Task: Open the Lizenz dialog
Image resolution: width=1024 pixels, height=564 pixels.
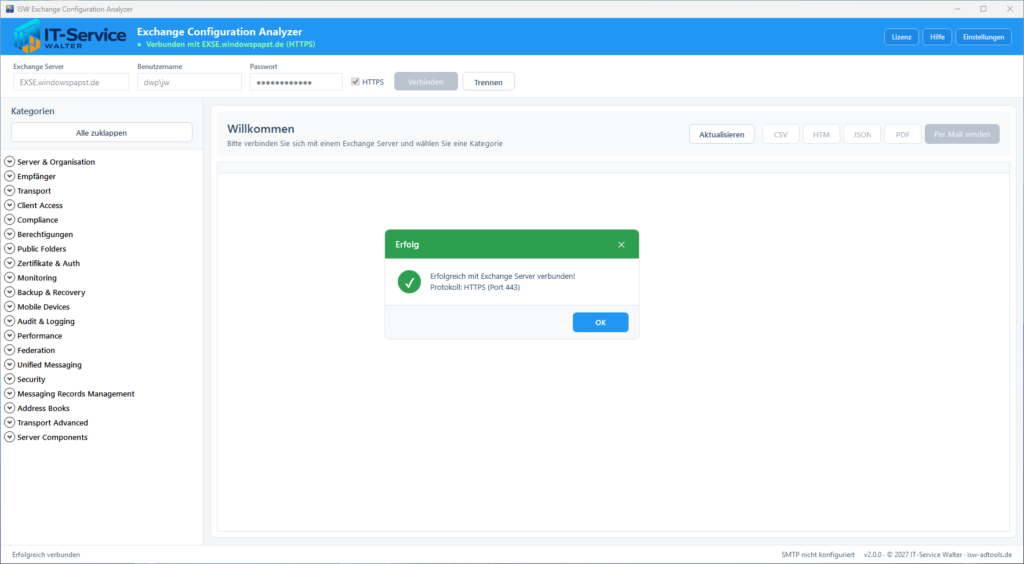Action: coord(901,37)
